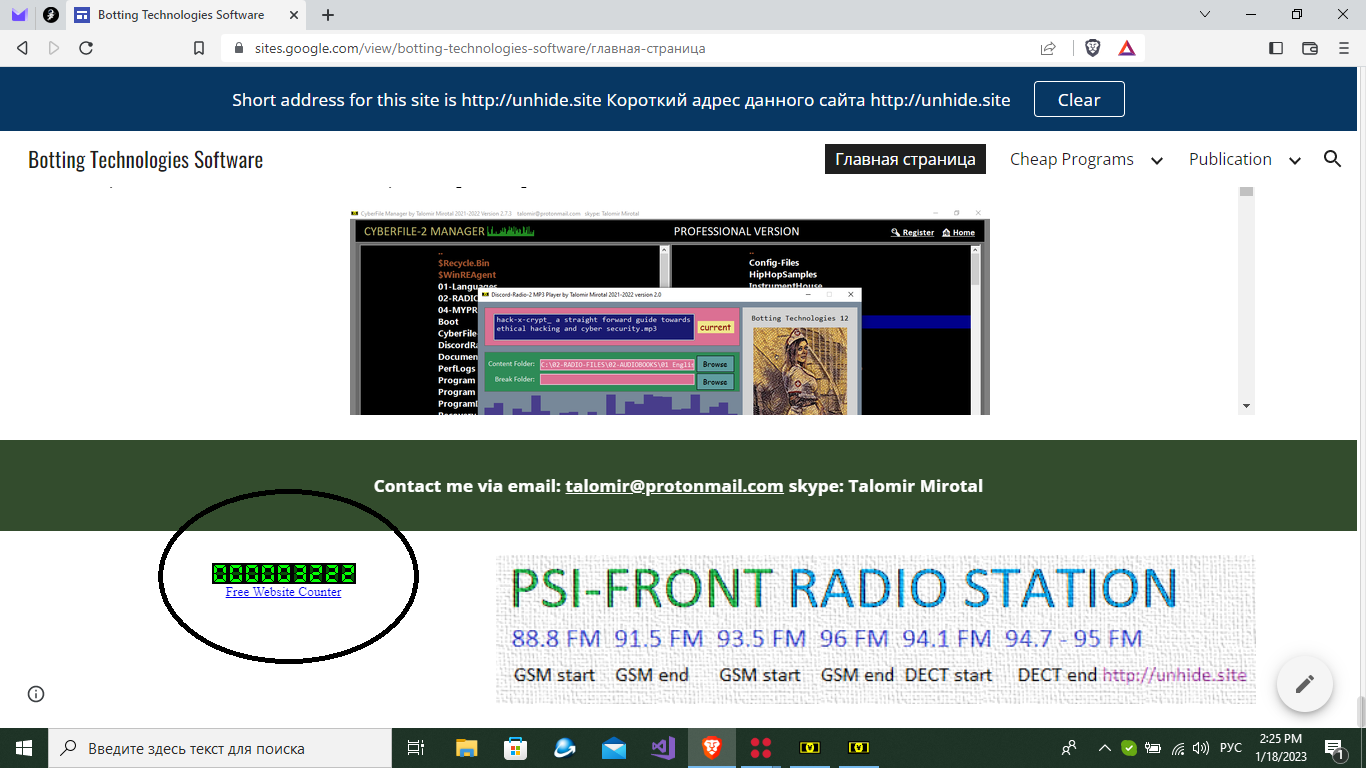The width and height of the screenshot is (1366, 768).
Task: Expand the Cheap Programs submenu chevron
Action: pos(1157,160)
